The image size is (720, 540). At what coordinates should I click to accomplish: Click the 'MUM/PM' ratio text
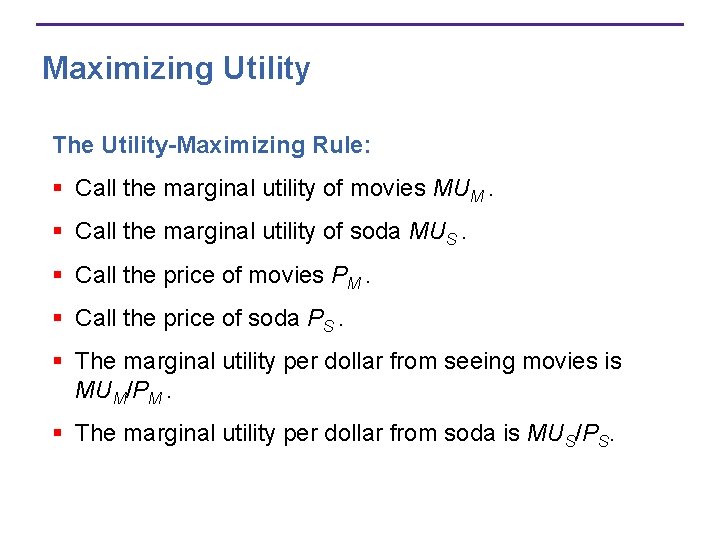(x=118, y=391)
